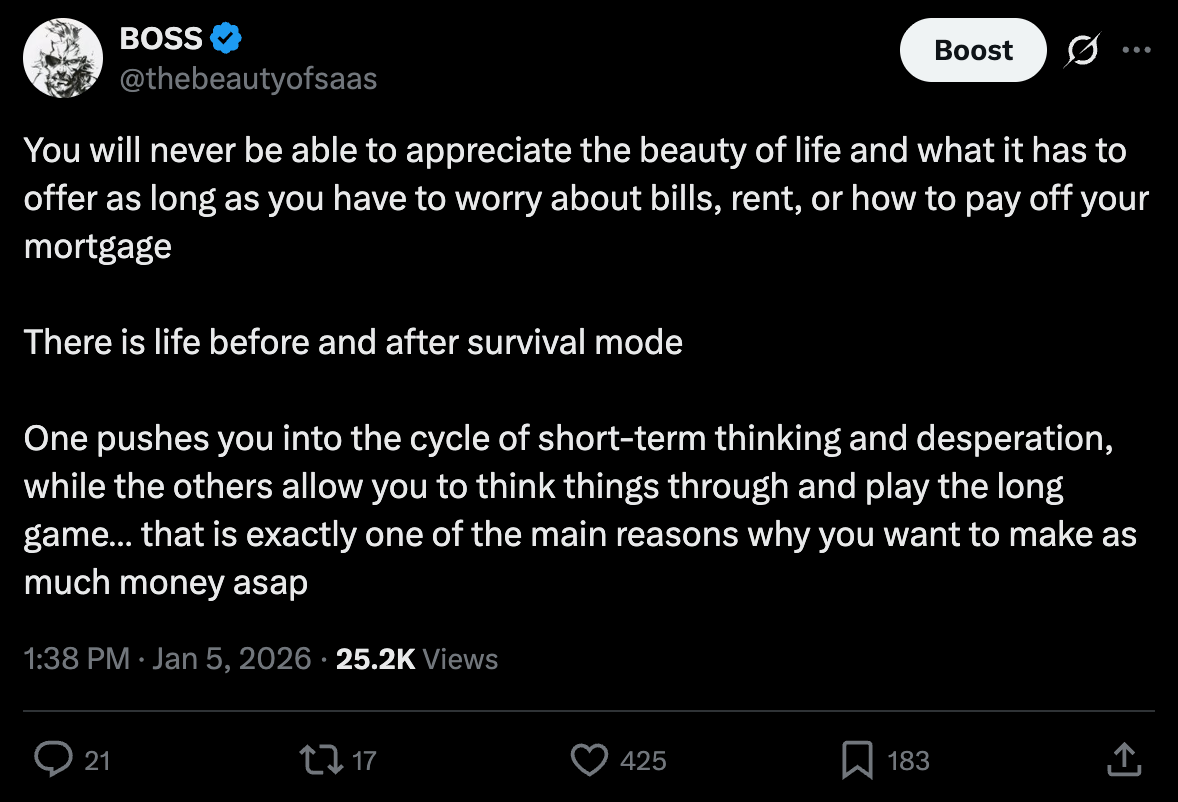Bookmark this tweet using the bookmark icon
Screen dimensions: 1178x802
[x=857, y=759]
